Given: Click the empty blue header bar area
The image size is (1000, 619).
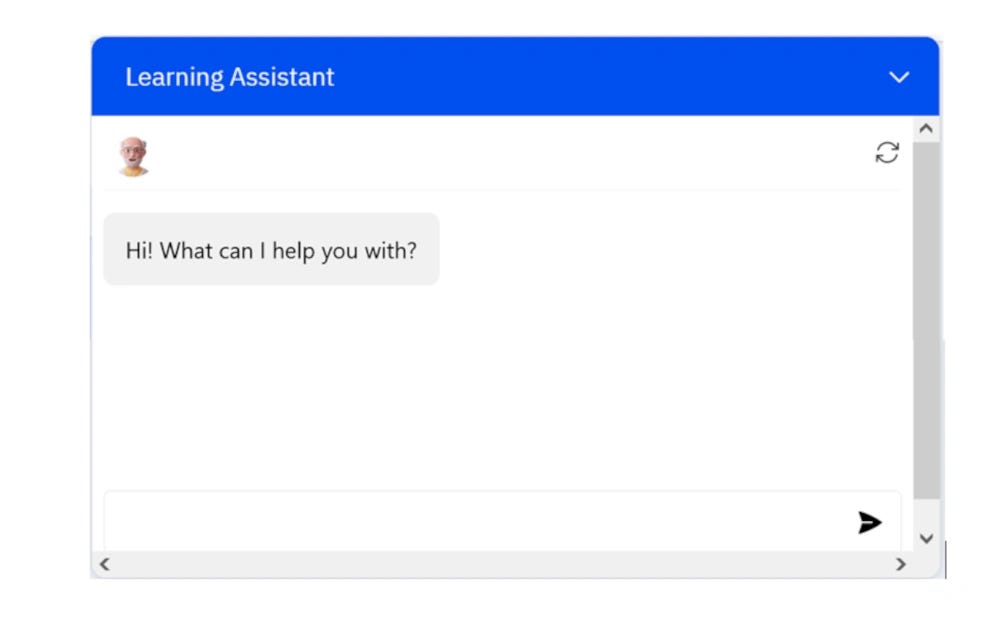Looking at the screenshot, I should (x=600, y=77).
